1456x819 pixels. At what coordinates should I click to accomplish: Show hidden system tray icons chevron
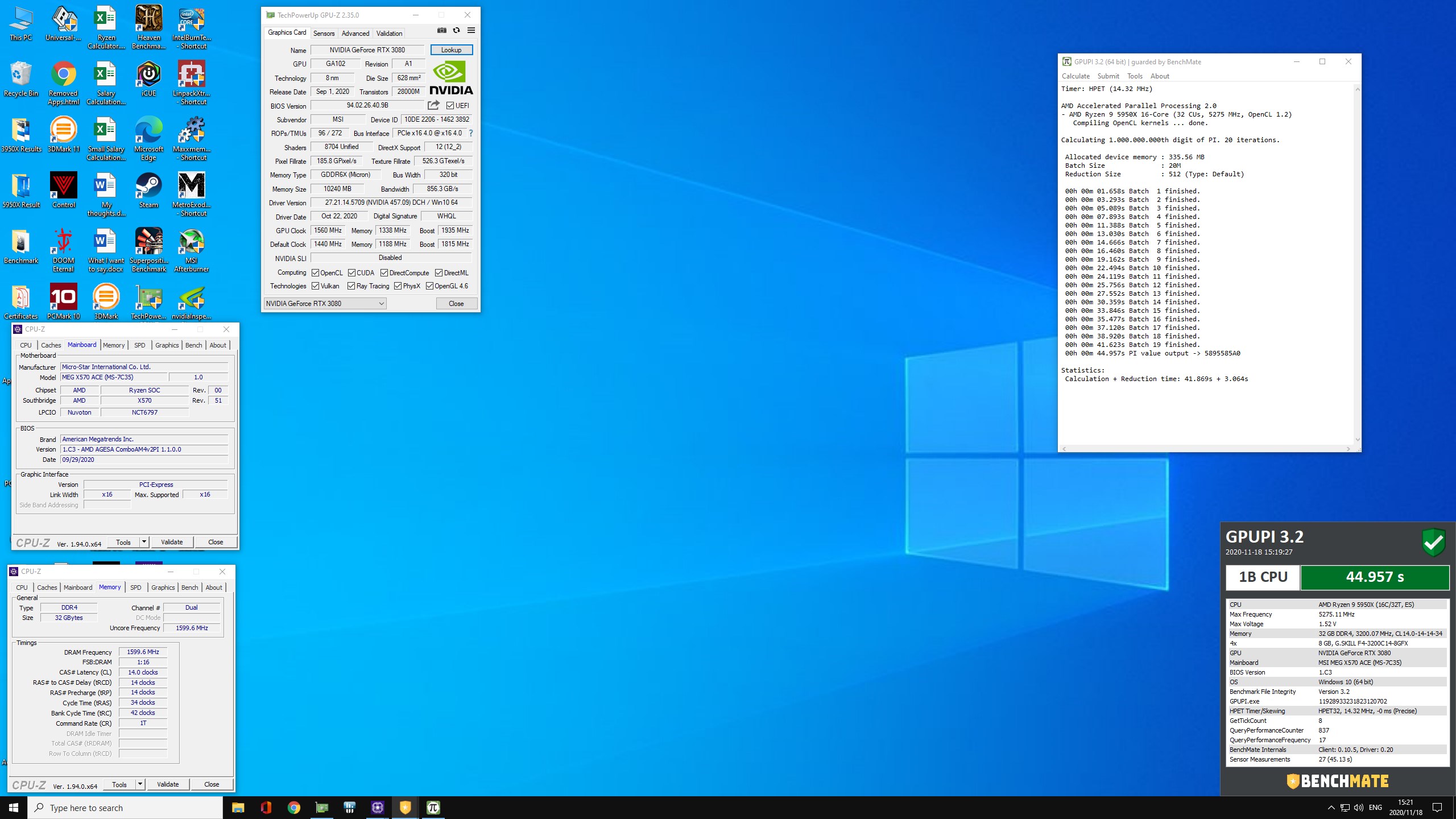coord(1331,808)
